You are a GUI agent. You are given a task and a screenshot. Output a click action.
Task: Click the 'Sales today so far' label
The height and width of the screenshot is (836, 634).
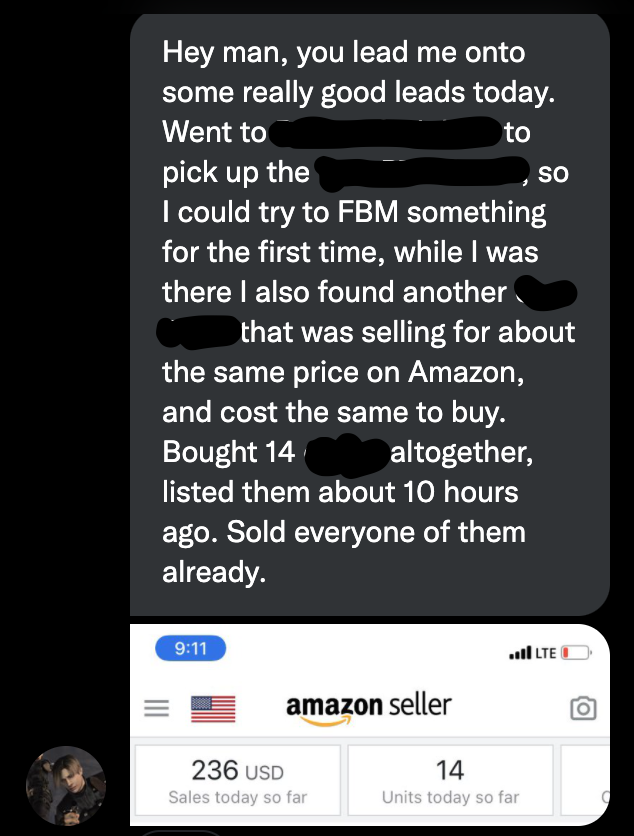(237, 797)
